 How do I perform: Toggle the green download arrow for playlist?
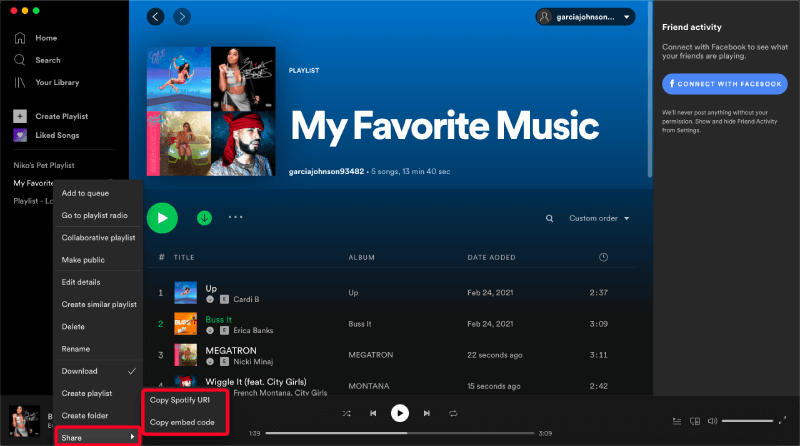coord(204,218)
